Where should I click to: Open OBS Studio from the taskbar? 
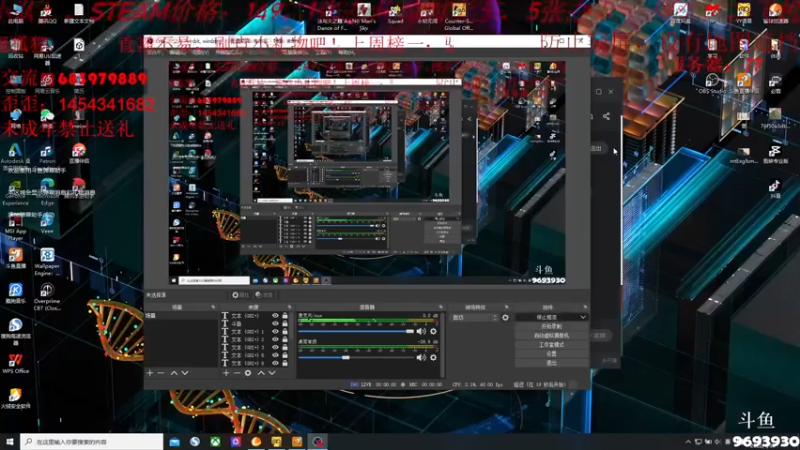[x=318, y=441]
